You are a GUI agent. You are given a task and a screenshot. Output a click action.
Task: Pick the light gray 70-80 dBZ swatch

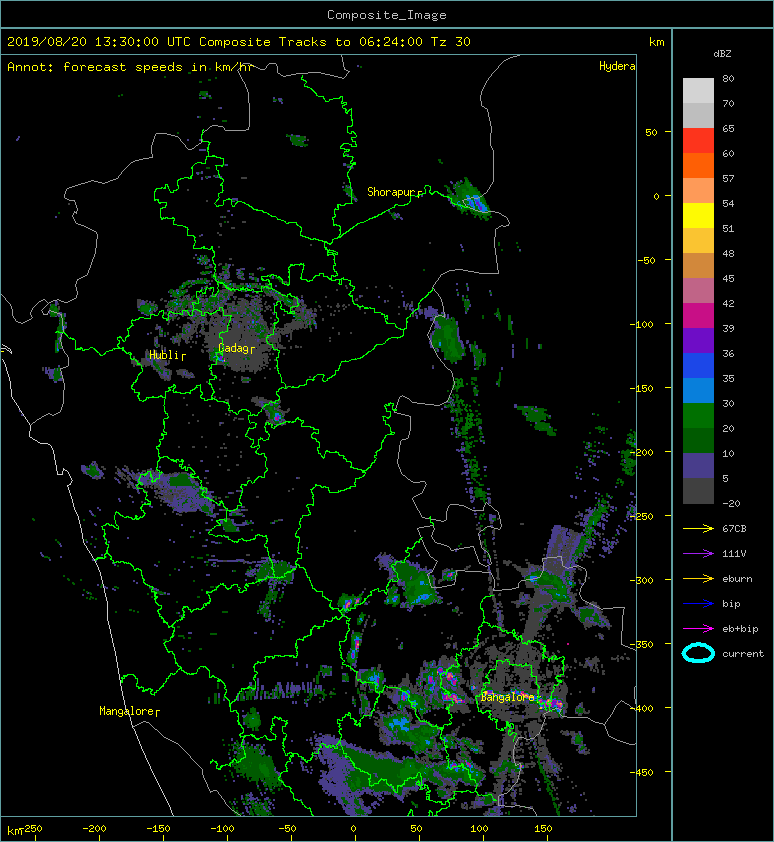pyautogui.click(x=698, y=90)
